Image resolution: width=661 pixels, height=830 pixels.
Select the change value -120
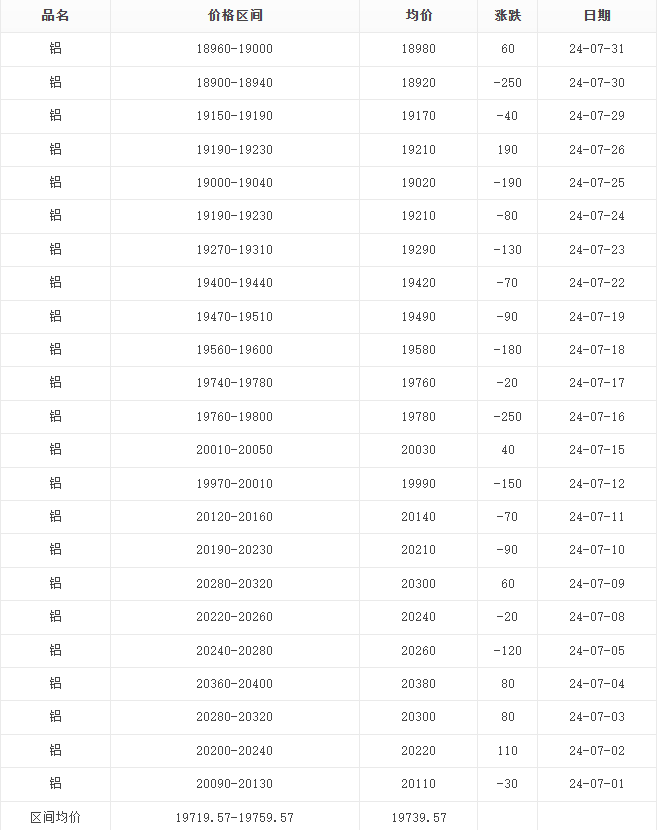[507, 651]
